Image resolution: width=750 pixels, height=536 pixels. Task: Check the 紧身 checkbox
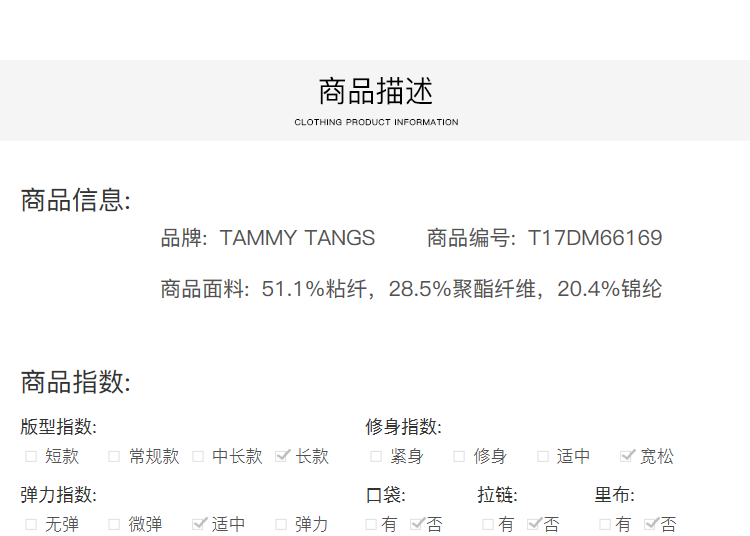tap(376, 456)
